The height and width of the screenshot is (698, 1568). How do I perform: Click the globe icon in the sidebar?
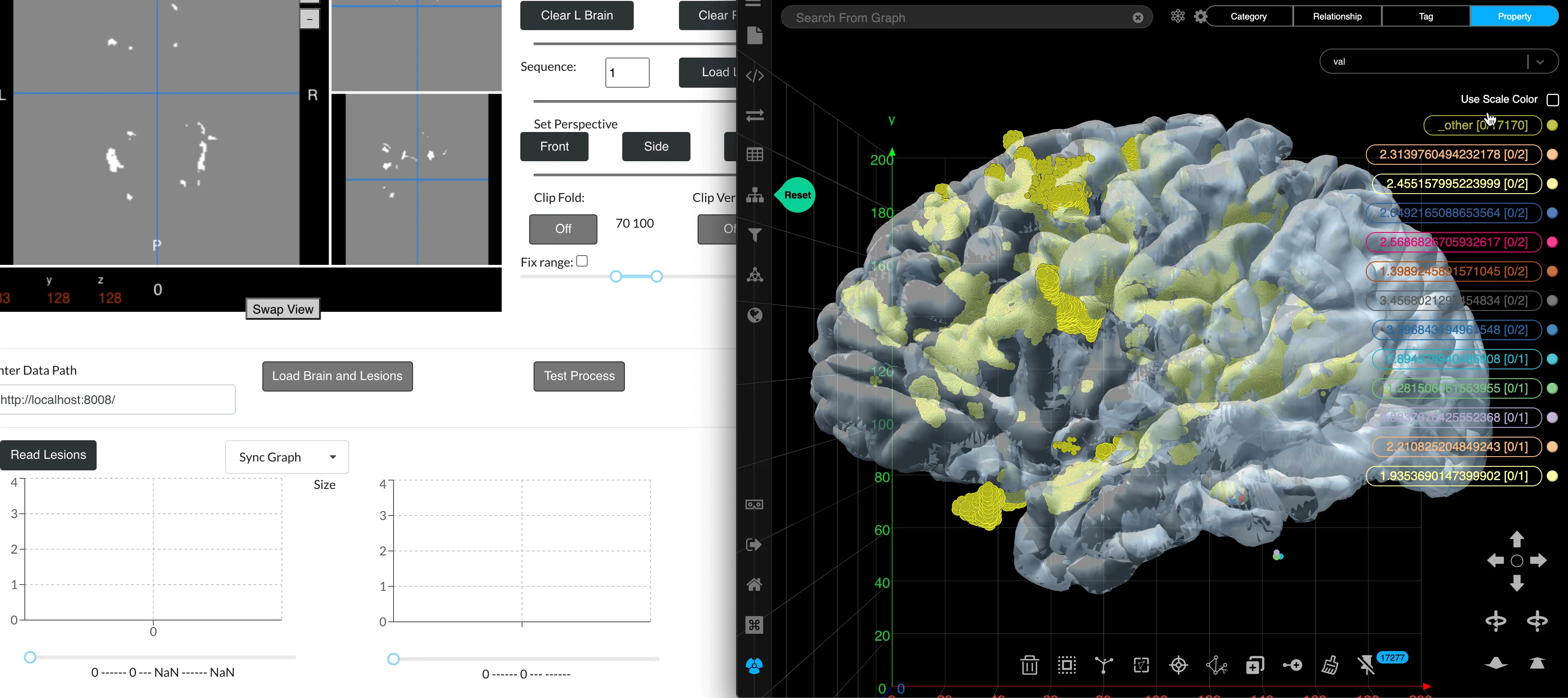tap(755, 315)
